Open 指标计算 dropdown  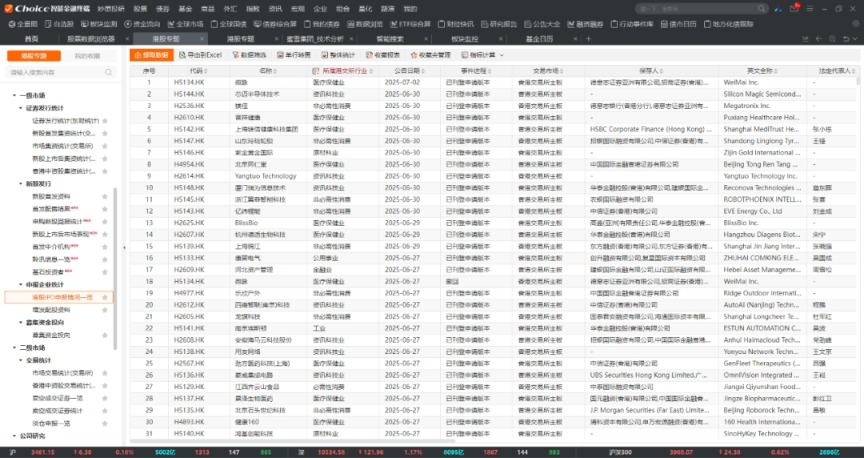point(482,55)
